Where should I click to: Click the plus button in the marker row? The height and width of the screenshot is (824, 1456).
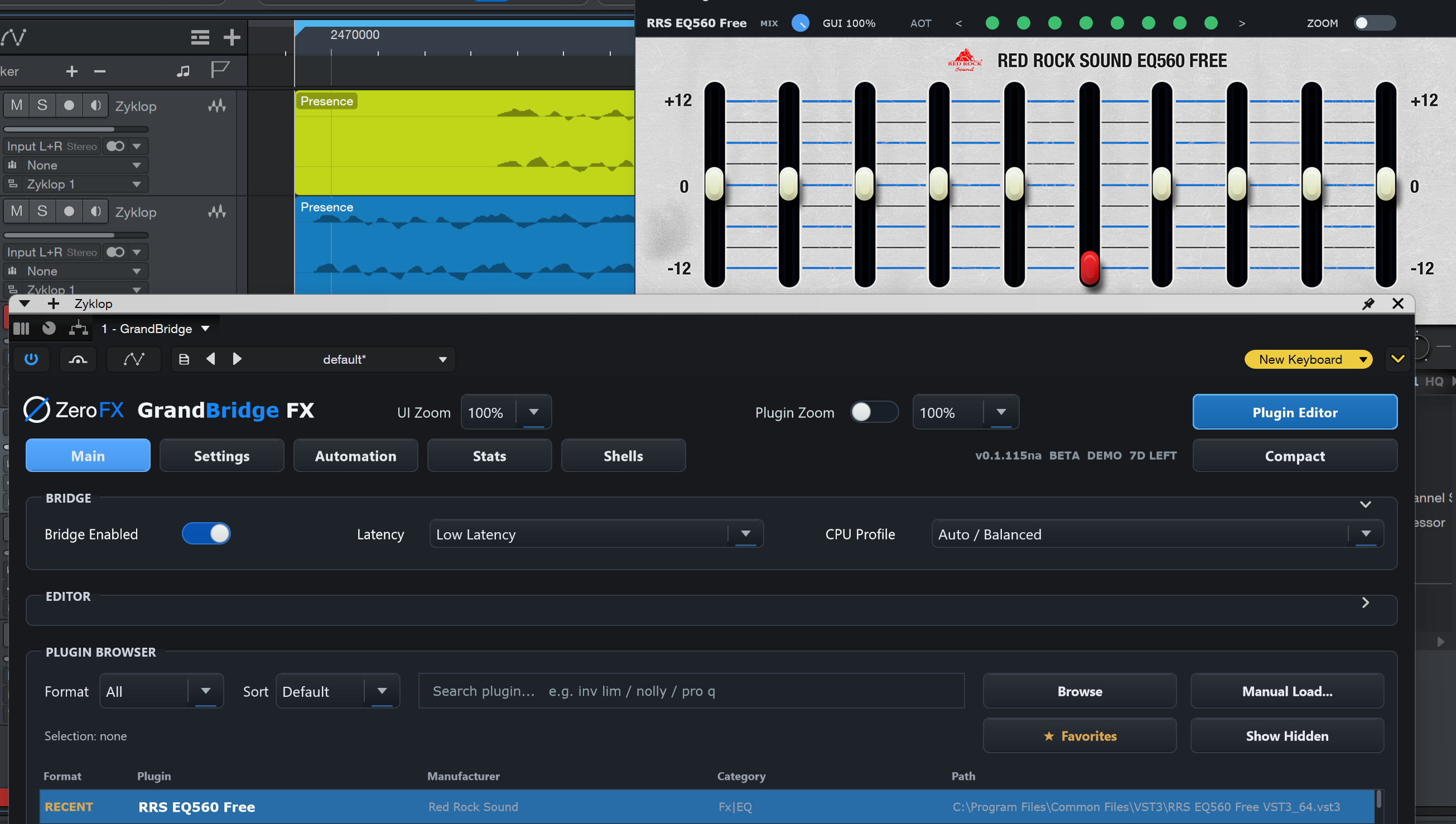click(x=72, y=71)
